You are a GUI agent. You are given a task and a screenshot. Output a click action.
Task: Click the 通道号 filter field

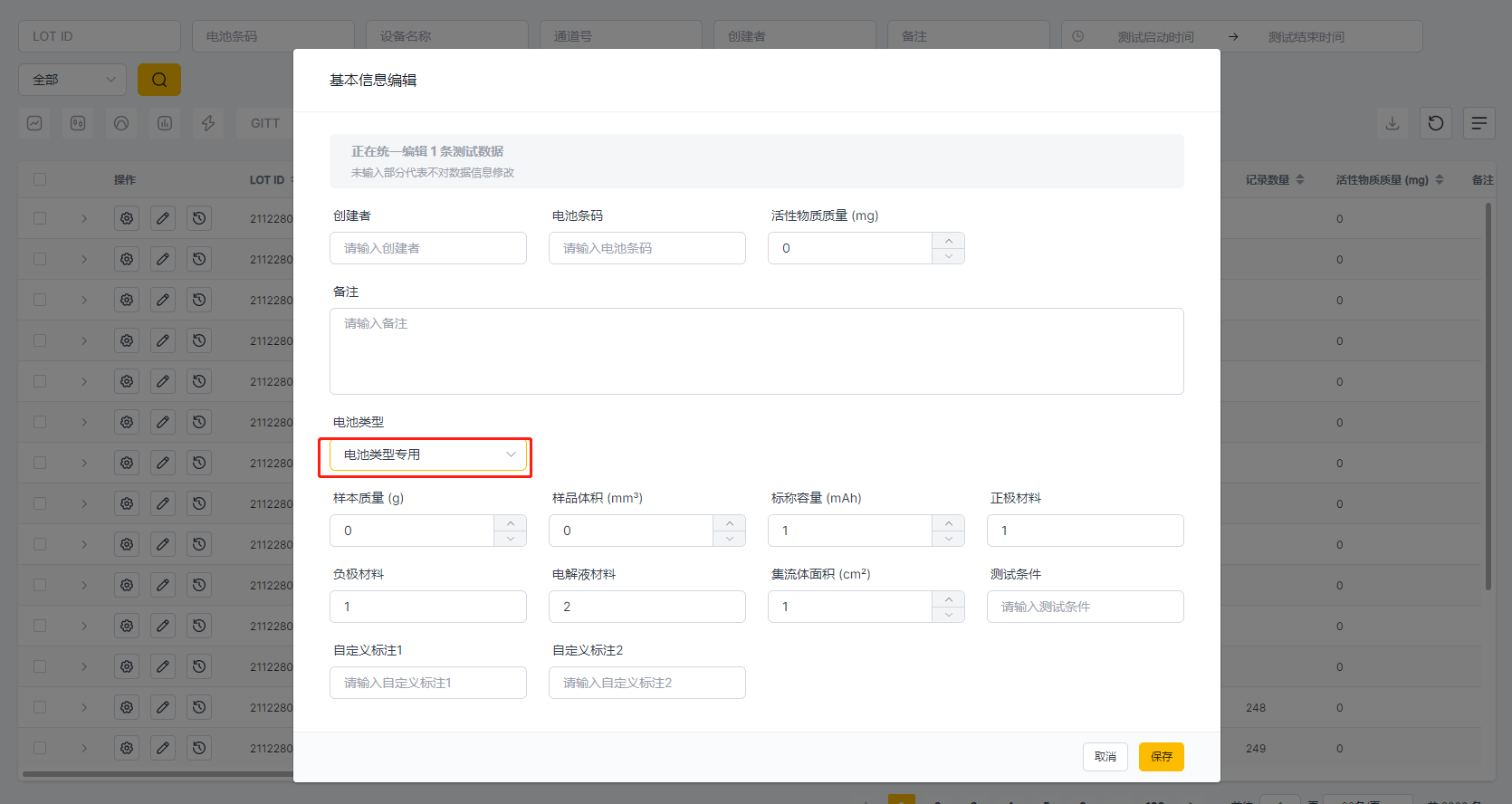[x=621, y=36]
